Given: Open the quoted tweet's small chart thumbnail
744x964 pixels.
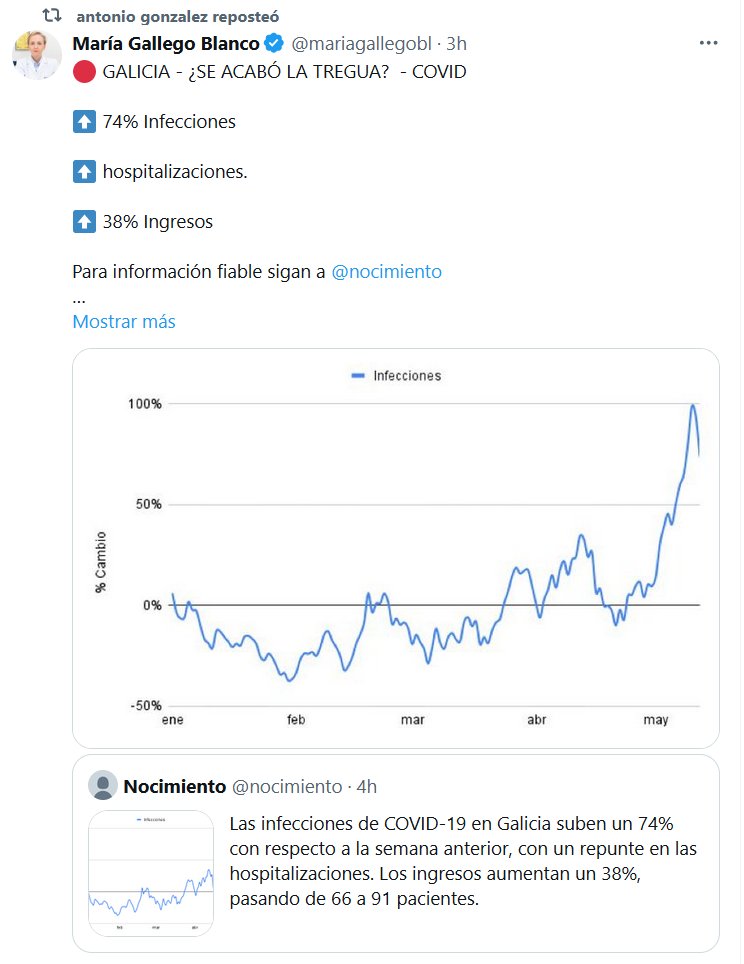Looking at the screenshot, I should tap(151, 873).
